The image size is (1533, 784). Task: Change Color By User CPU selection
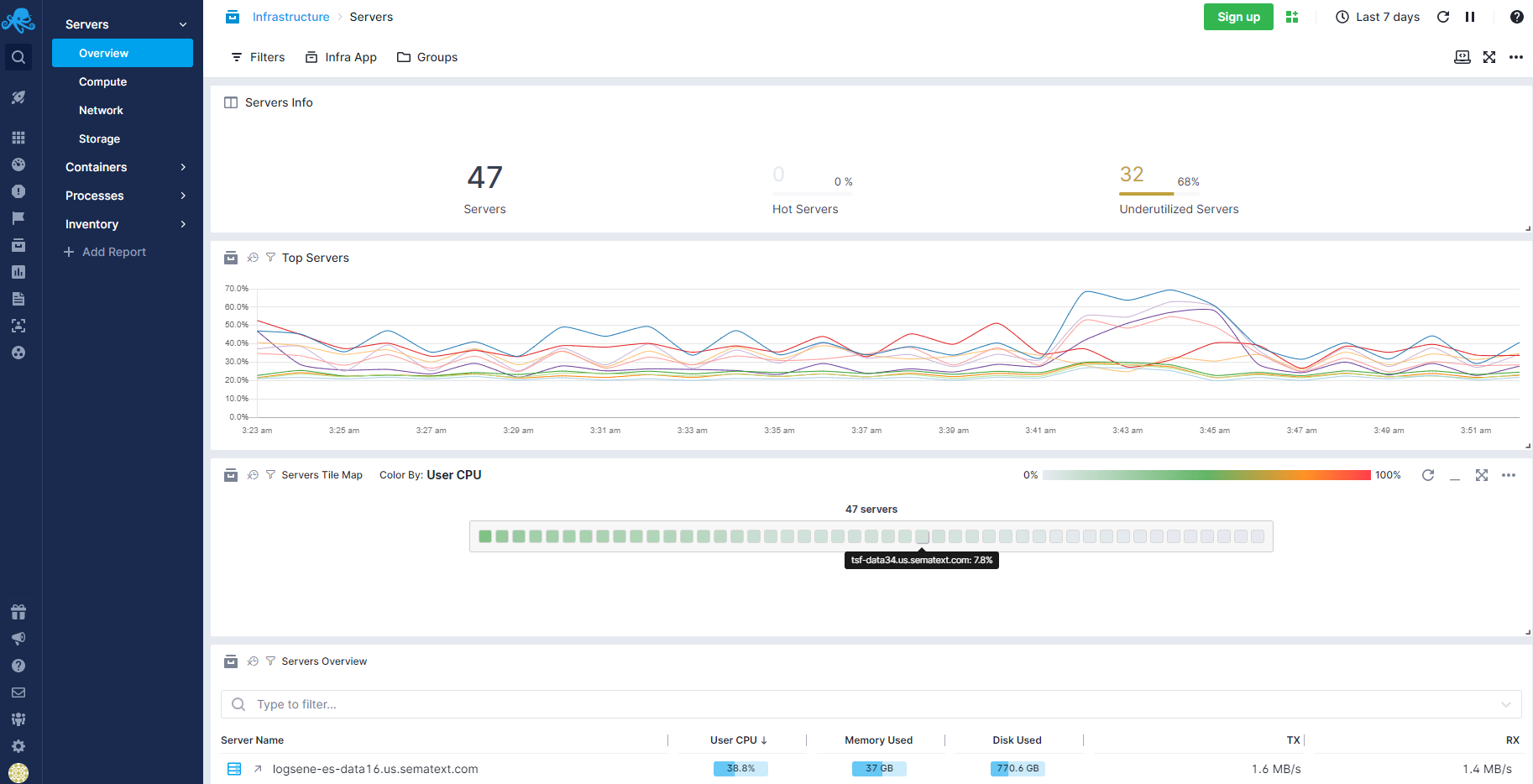click(x=453, y=475)
